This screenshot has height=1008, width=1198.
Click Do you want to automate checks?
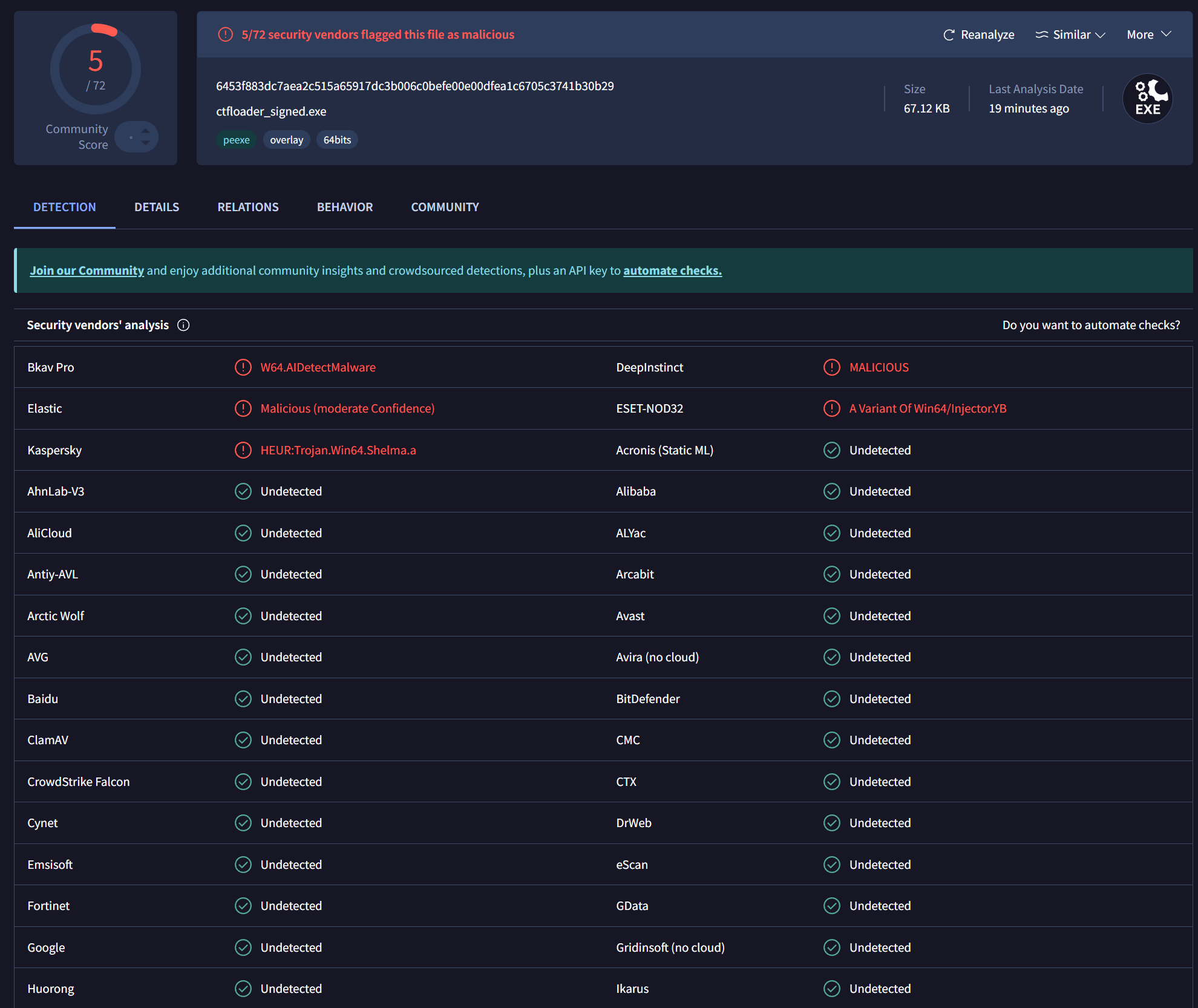point(1091,325)
